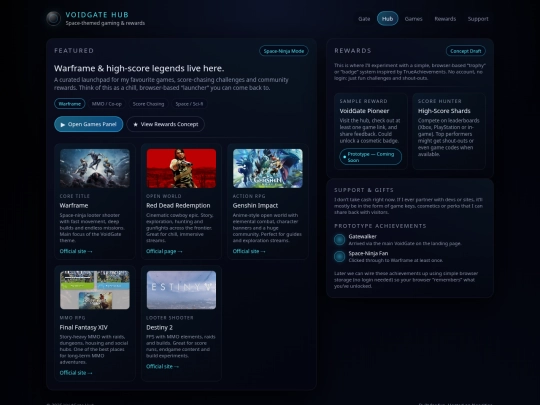
Task: Click the REWARDS section heading
Action: [353, 51]
